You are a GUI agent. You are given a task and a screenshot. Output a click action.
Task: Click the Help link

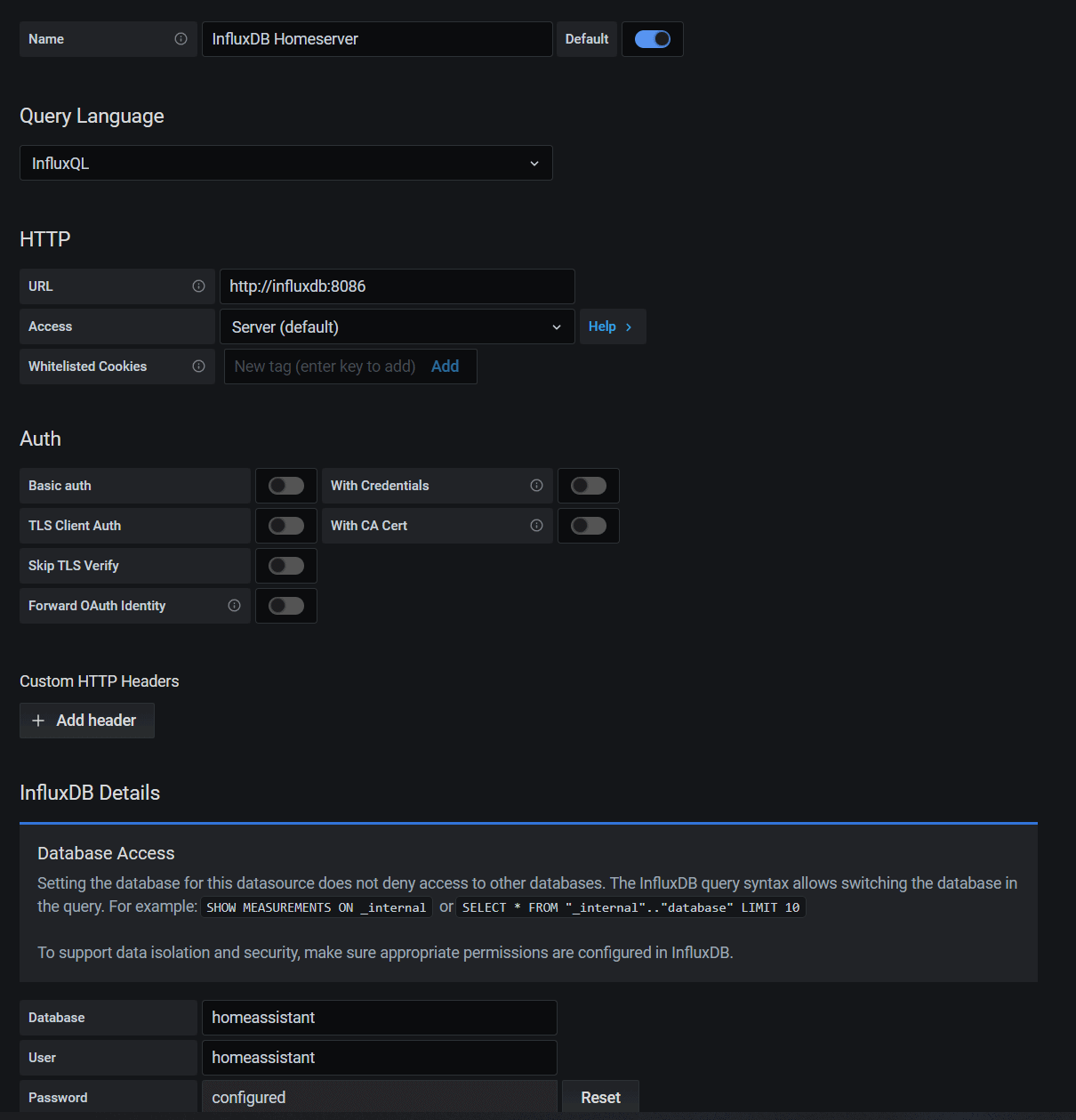point(604,326)
